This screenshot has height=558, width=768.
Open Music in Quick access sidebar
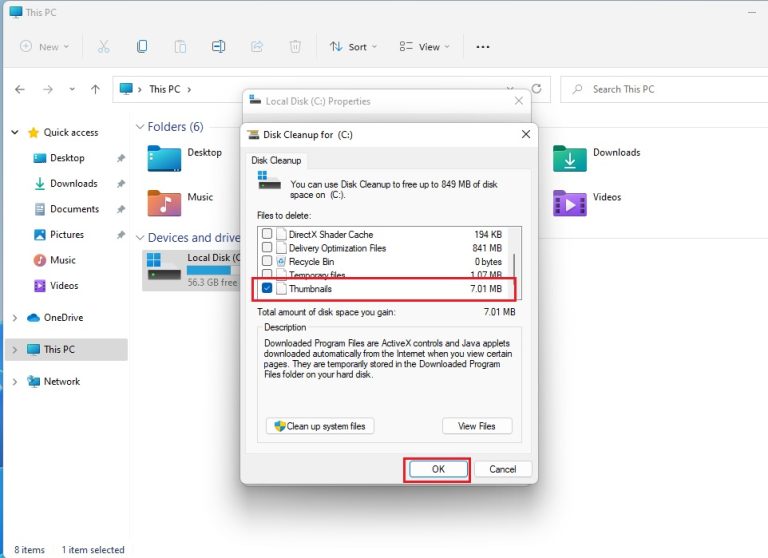(x=63, y=260)
